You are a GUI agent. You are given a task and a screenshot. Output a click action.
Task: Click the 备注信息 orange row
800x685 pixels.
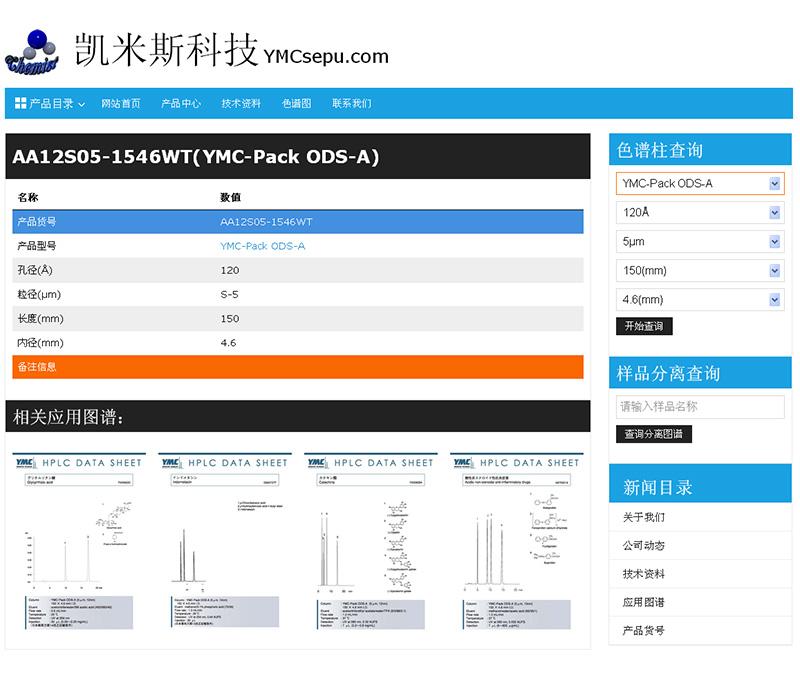pos(298,367)
